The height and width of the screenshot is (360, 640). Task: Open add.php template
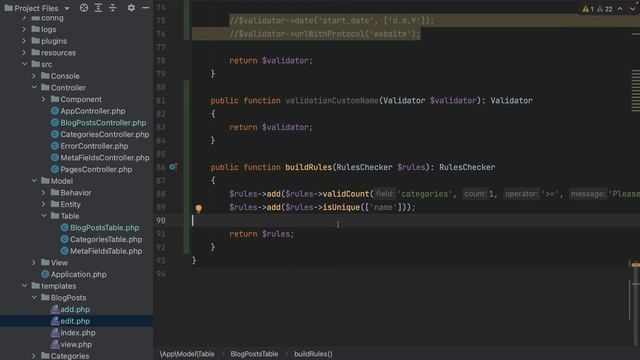coord(75,309)
